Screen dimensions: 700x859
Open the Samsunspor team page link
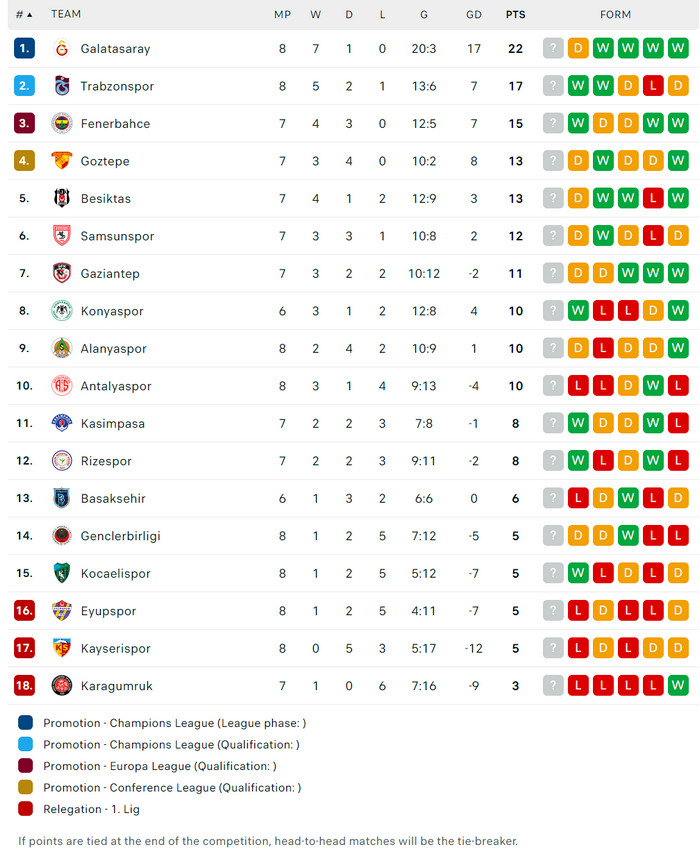point(117,236)
